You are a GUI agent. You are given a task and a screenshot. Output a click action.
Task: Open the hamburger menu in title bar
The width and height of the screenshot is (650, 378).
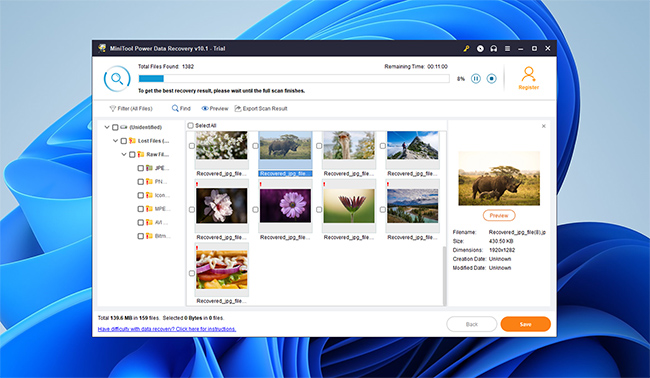(507, 48)
